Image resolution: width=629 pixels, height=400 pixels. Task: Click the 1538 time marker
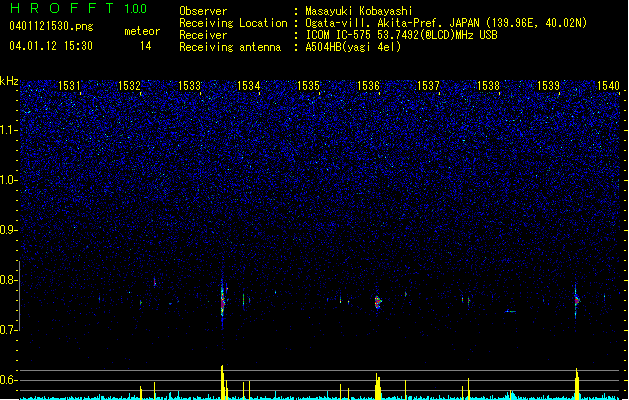488,86
